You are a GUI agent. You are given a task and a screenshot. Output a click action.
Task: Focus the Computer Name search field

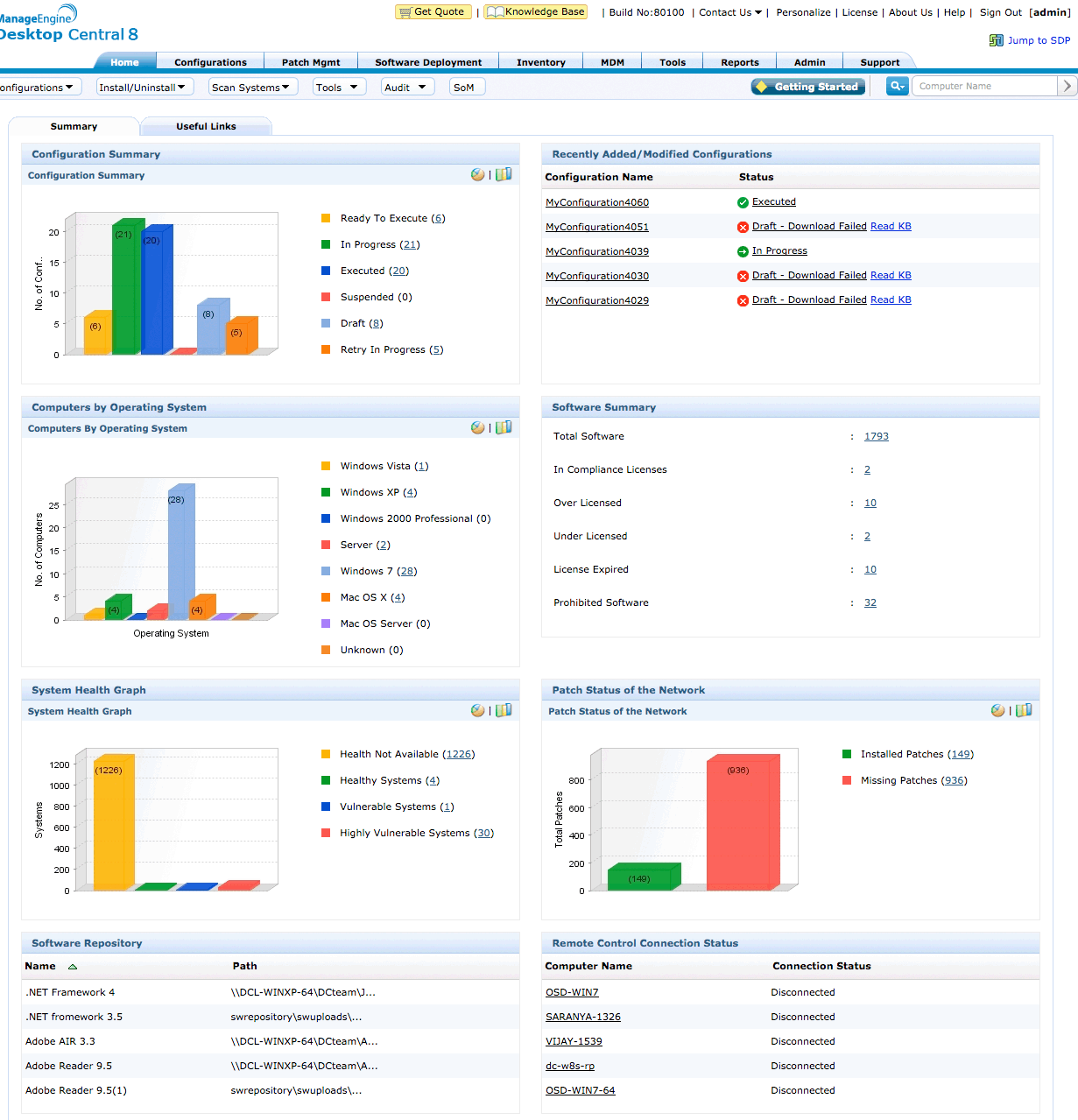pos(983,86)
